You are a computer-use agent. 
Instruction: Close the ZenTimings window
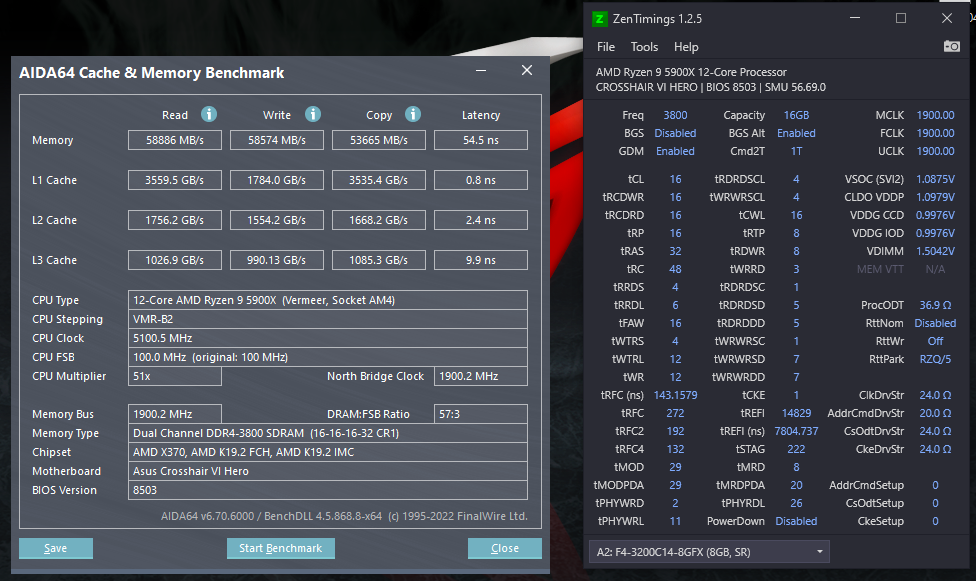(947, 18)
